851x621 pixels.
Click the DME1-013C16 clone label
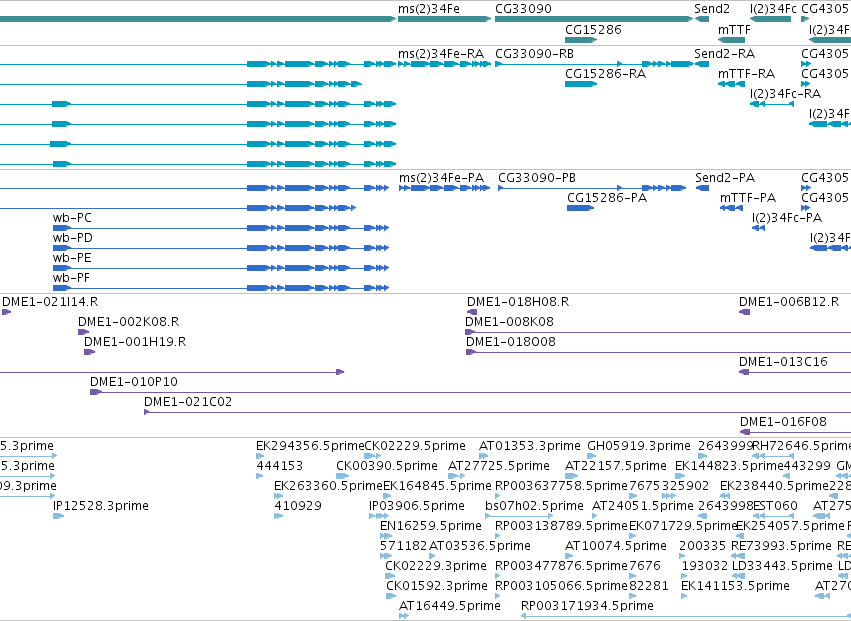pyautogui.click(x=784, y=362)
